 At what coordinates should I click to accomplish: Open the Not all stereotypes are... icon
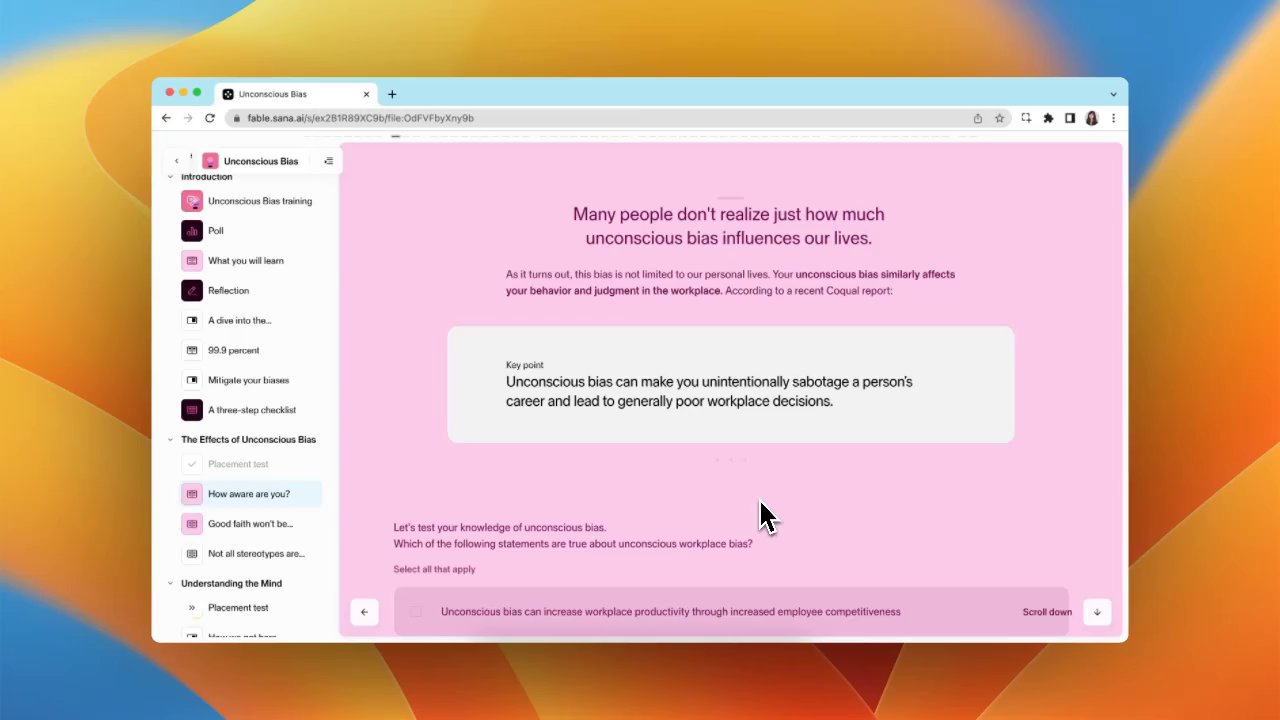point(192,554)
